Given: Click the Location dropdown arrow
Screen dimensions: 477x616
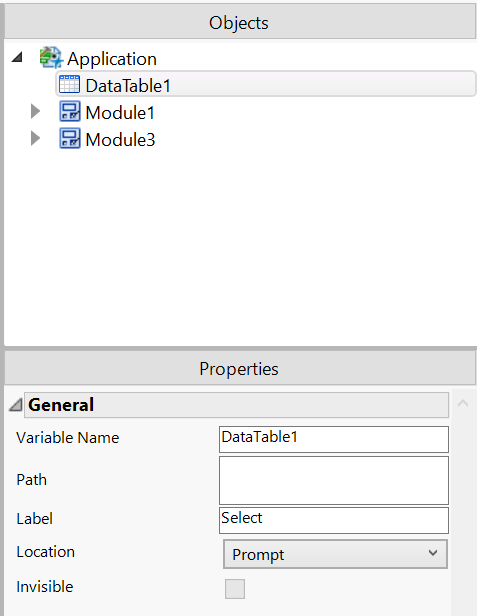Looking at the screenshot, I should pos(433,553).
